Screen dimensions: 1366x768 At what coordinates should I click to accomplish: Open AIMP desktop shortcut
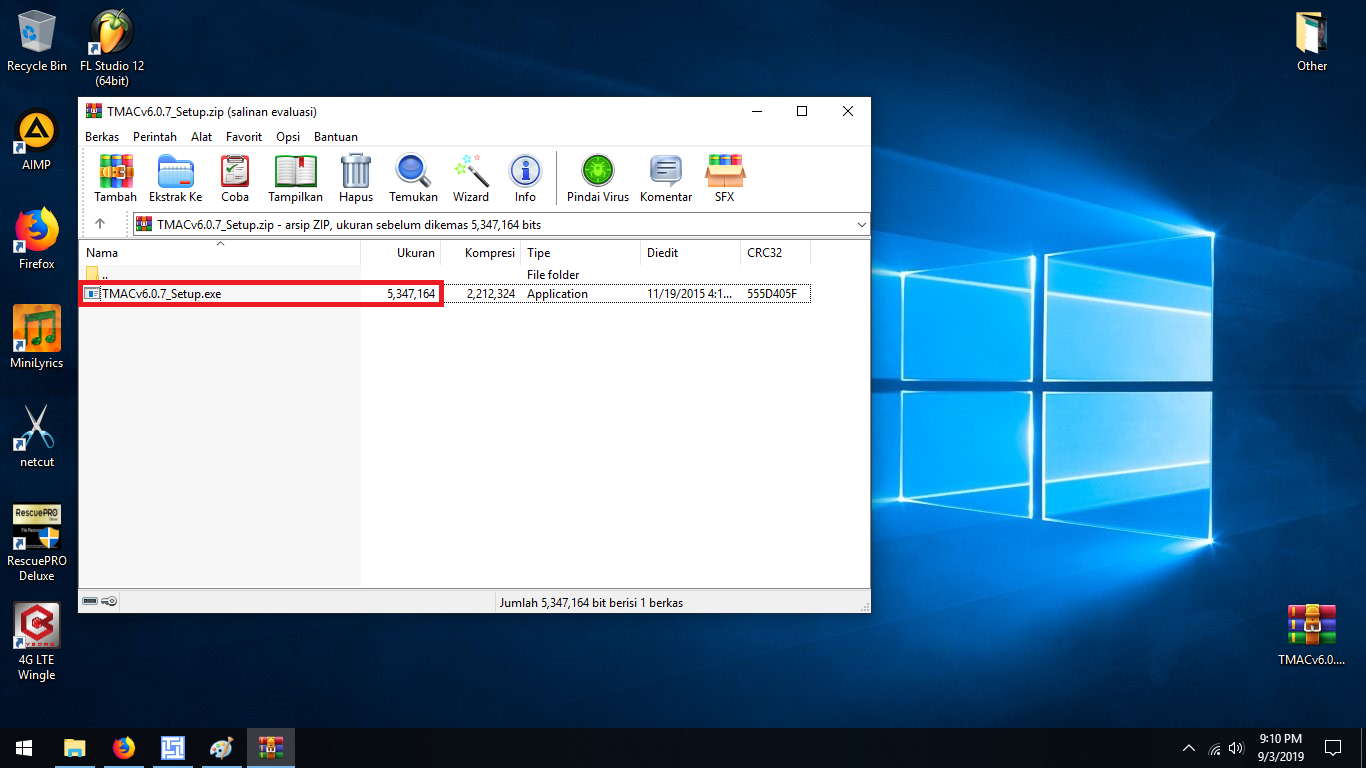point(37,141)
